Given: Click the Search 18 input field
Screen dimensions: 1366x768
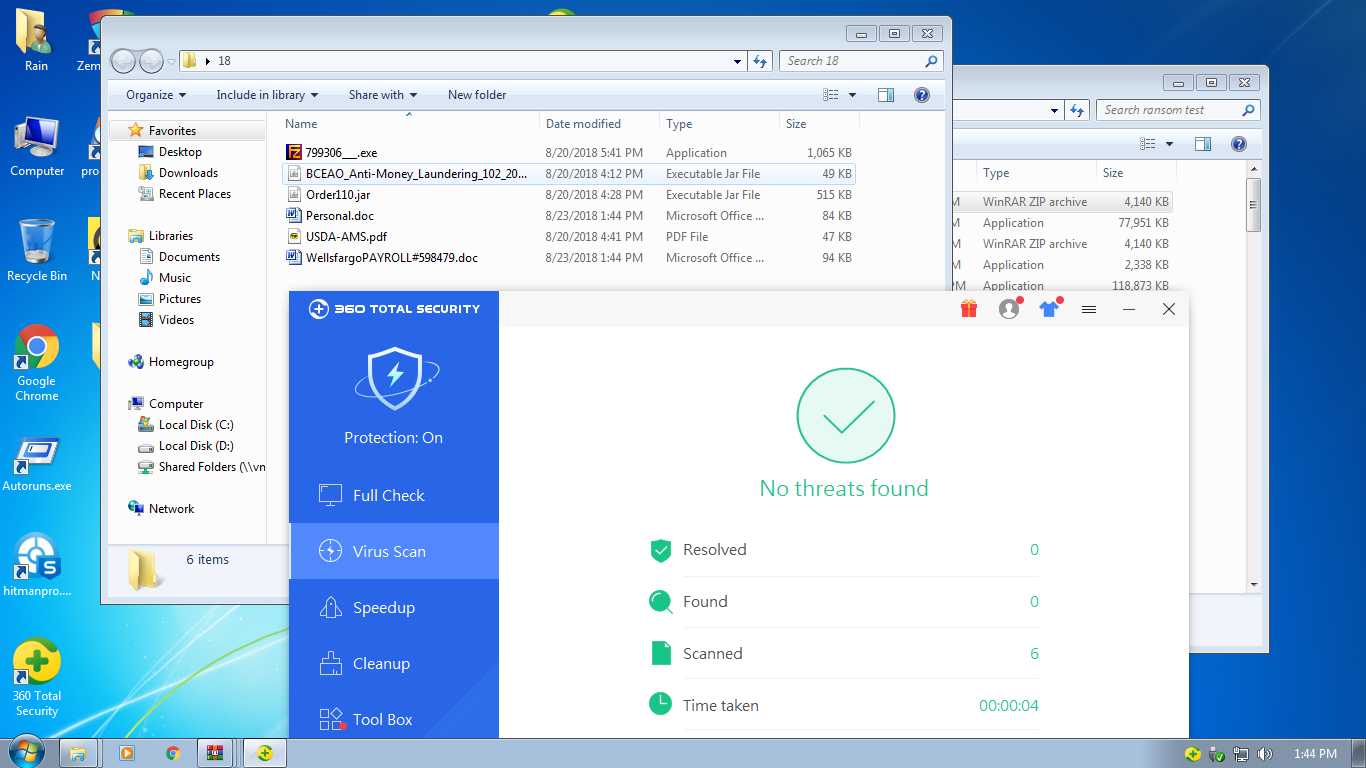Looking at the screenshot, I should tap(861, 61).
